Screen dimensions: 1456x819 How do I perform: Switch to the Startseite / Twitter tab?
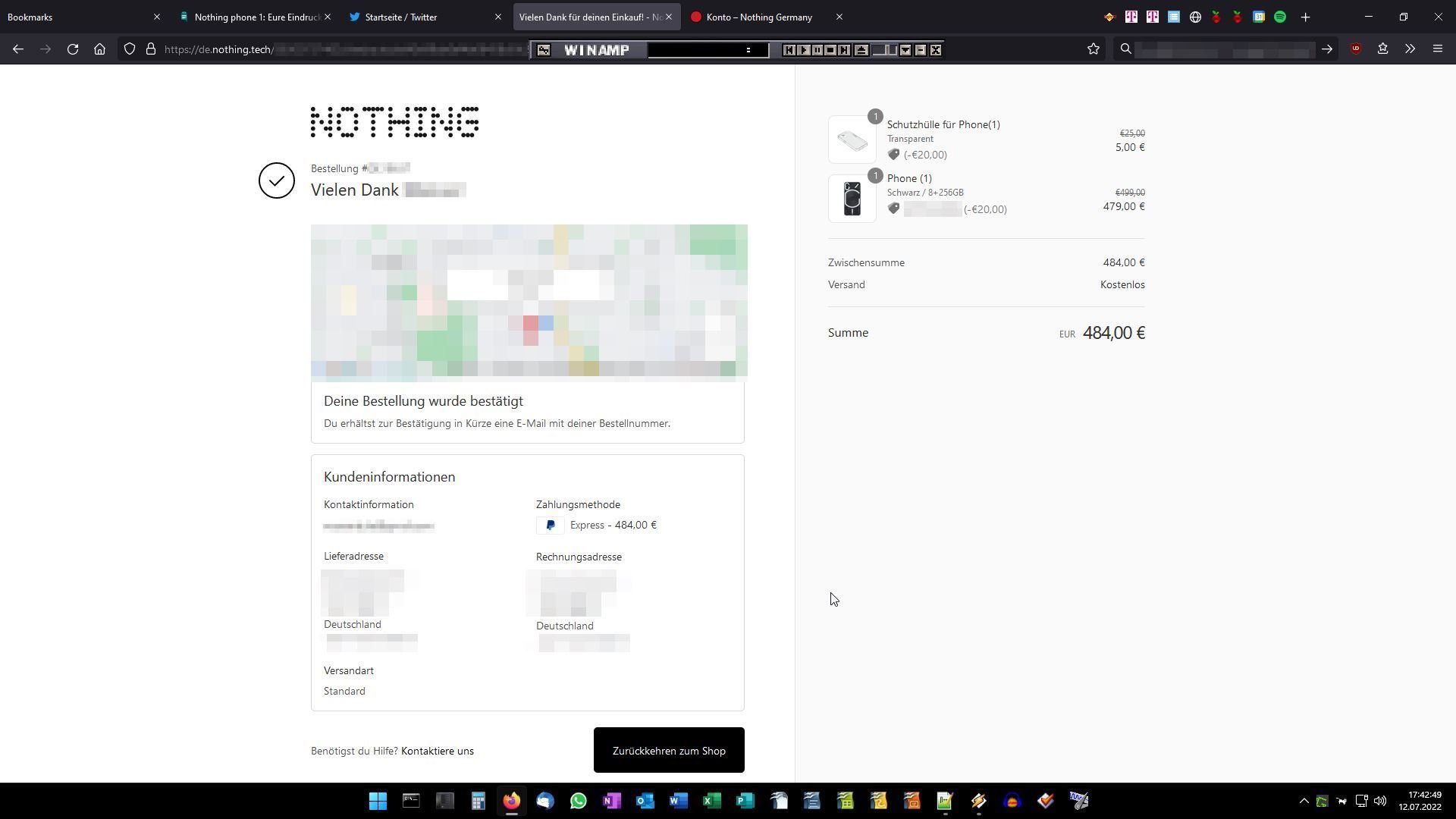point(425,17)
